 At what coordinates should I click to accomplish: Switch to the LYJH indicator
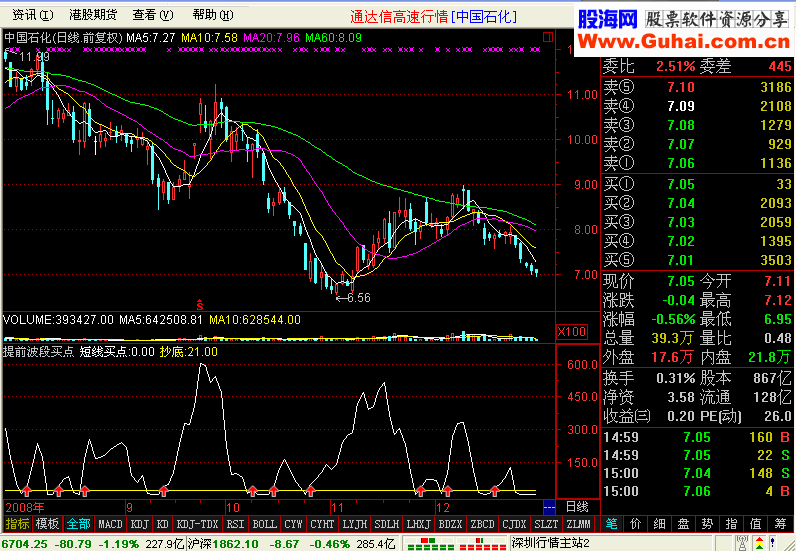point(355,524)
